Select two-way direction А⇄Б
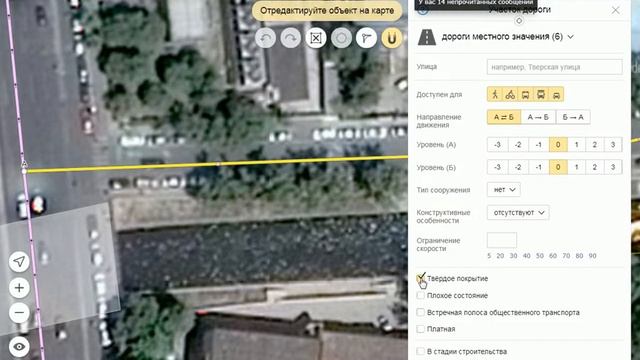640x360 pixels. coord(504,117)
